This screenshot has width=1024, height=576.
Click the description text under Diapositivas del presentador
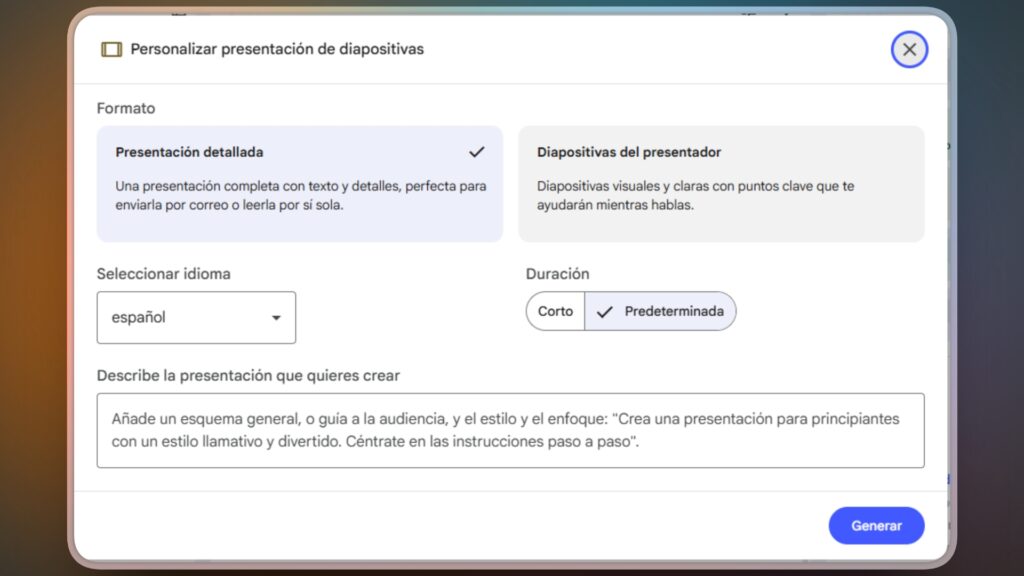(695, 195)
